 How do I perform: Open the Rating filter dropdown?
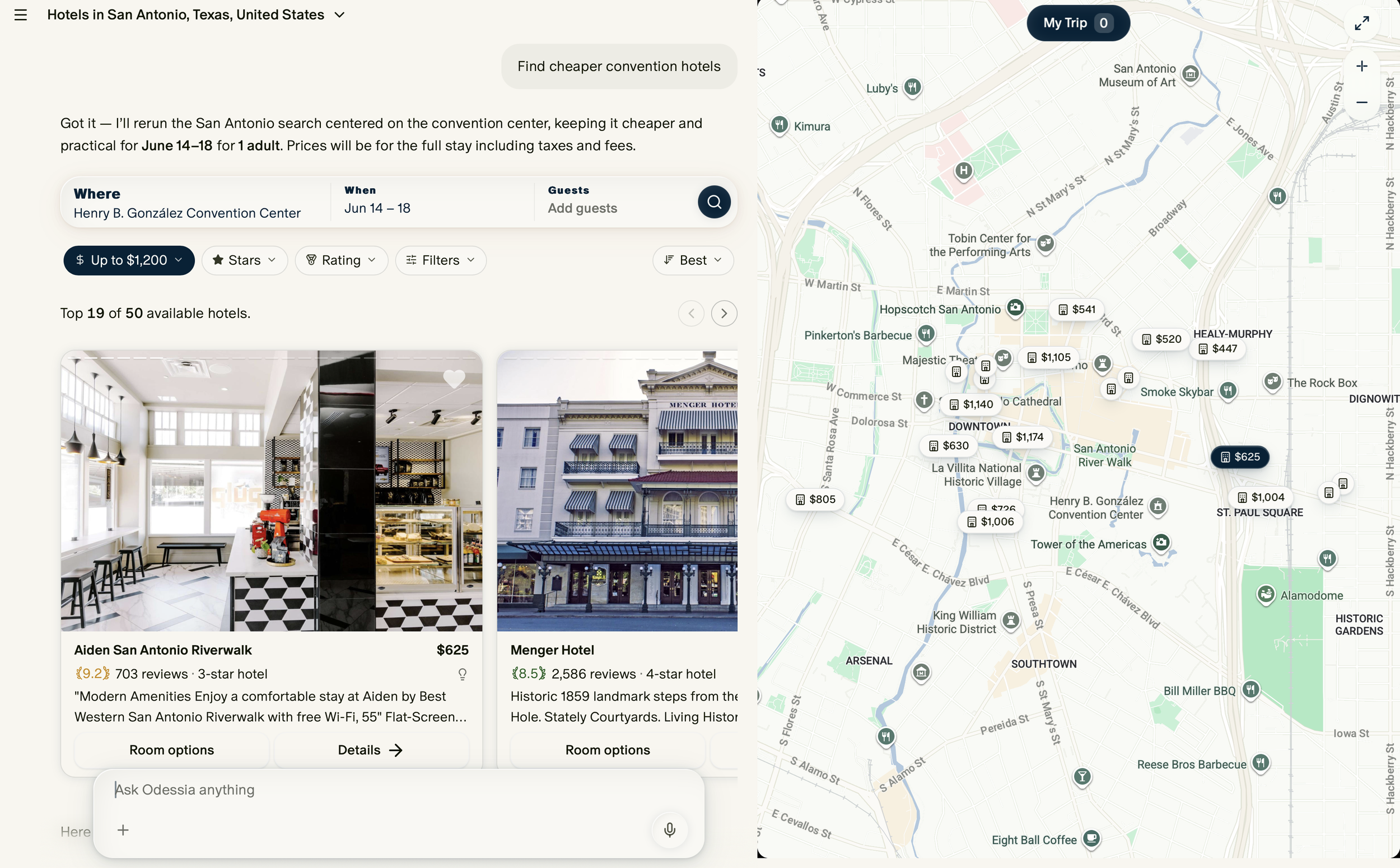click(342, 260)
